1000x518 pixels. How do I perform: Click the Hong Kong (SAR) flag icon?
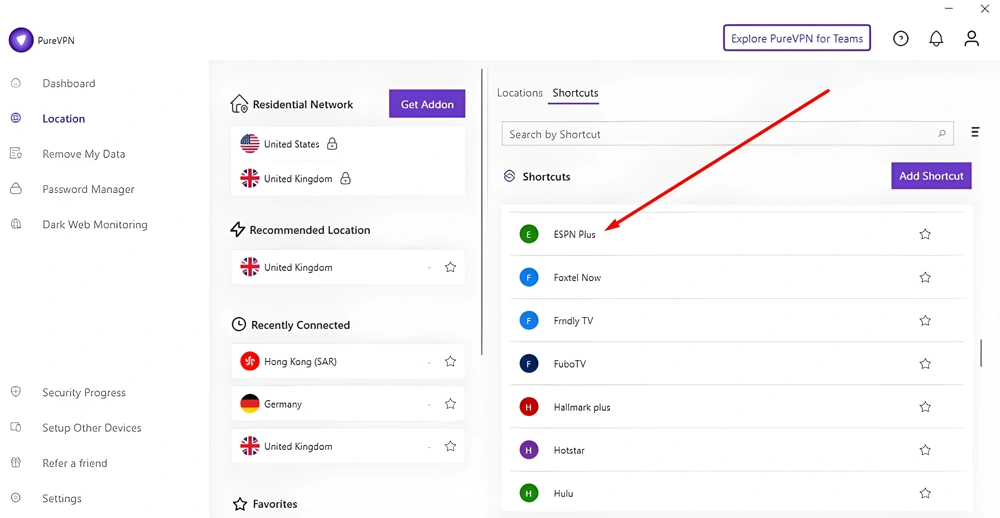point(249,361)
